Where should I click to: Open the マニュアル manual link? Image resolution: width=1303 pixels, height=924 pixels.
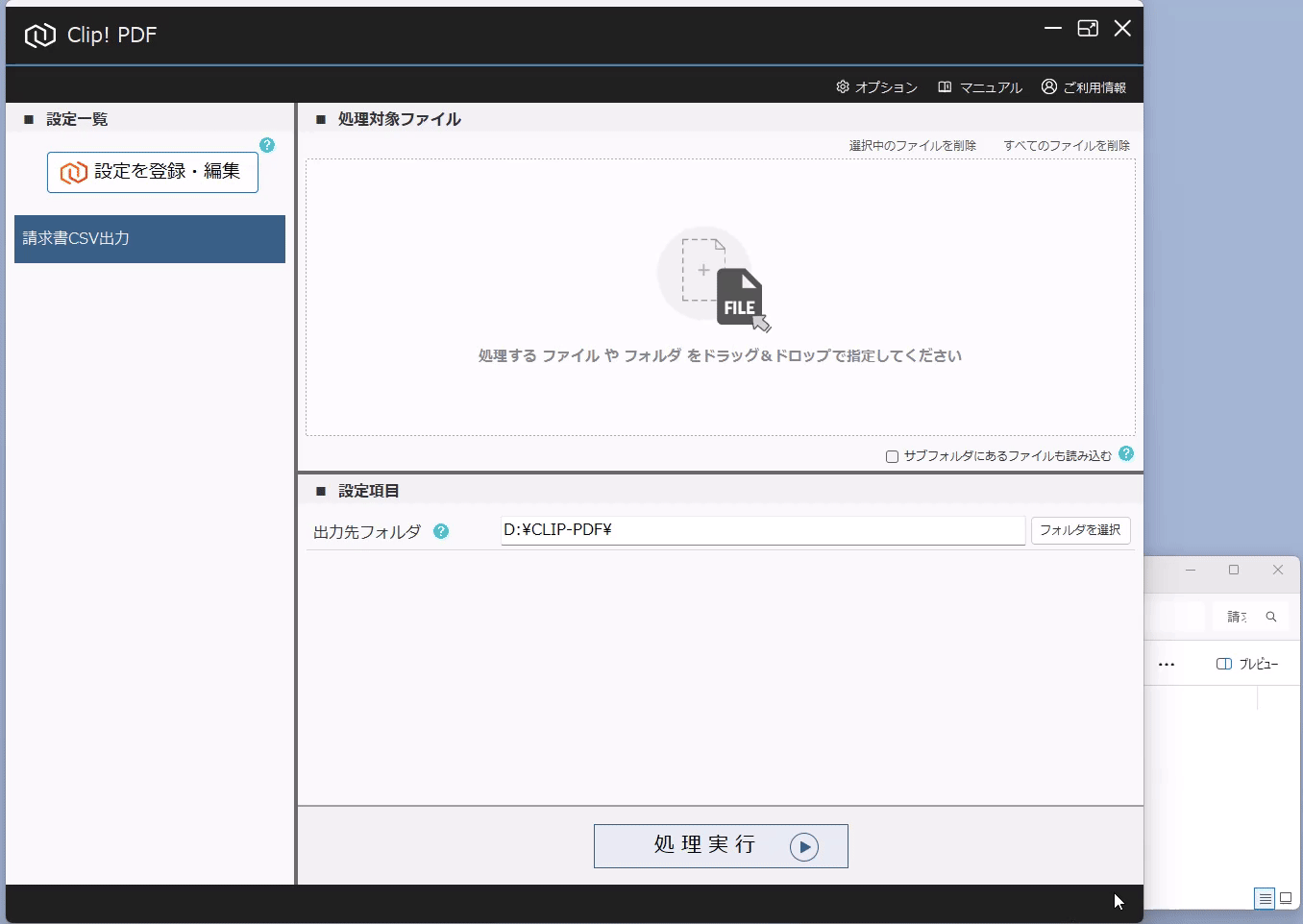point(980,87)
